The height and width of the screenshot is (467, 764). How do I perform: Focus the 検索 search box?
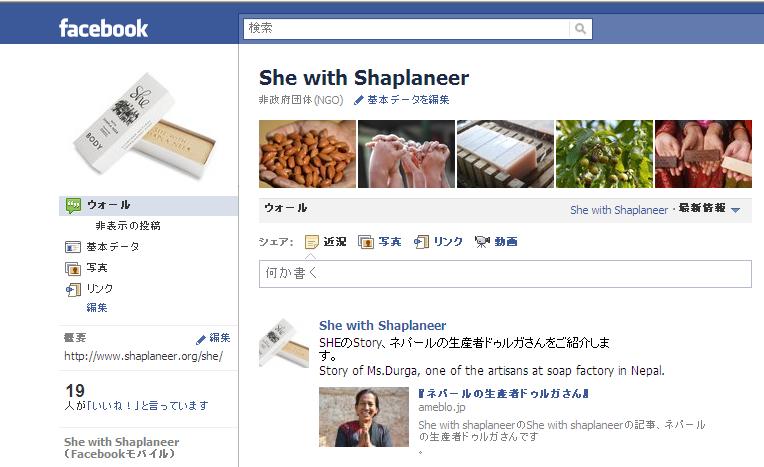point(406,28)
